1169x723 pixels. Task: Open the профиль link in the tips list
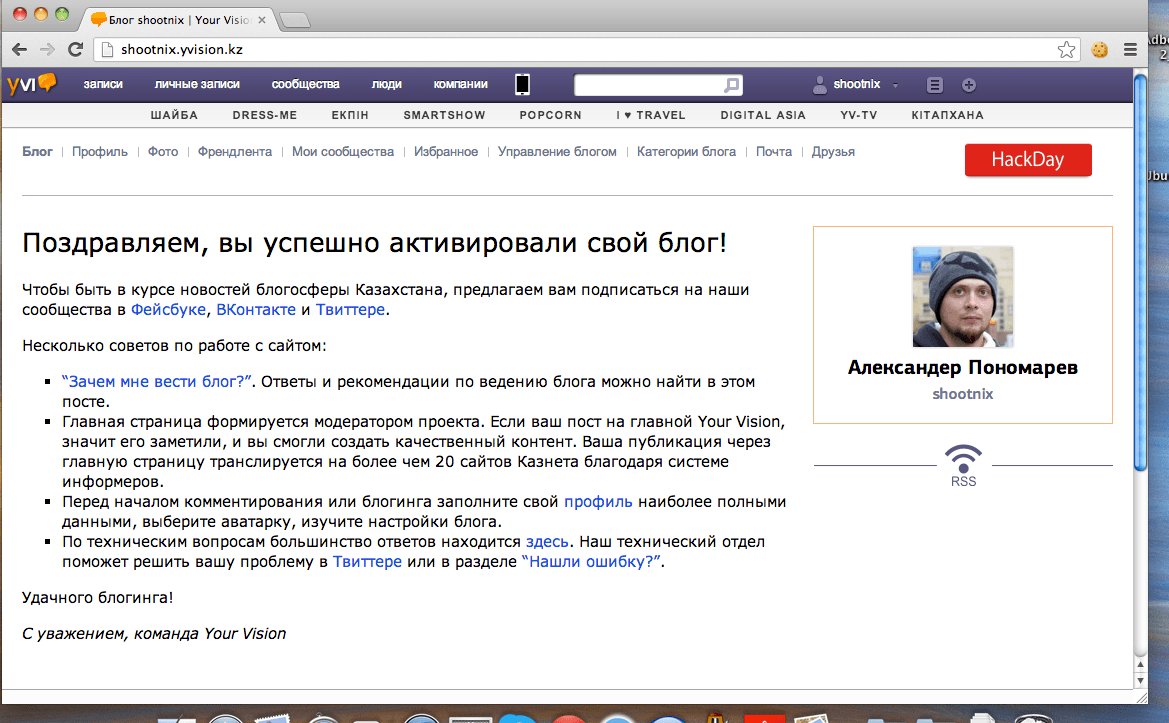(598, 502)
